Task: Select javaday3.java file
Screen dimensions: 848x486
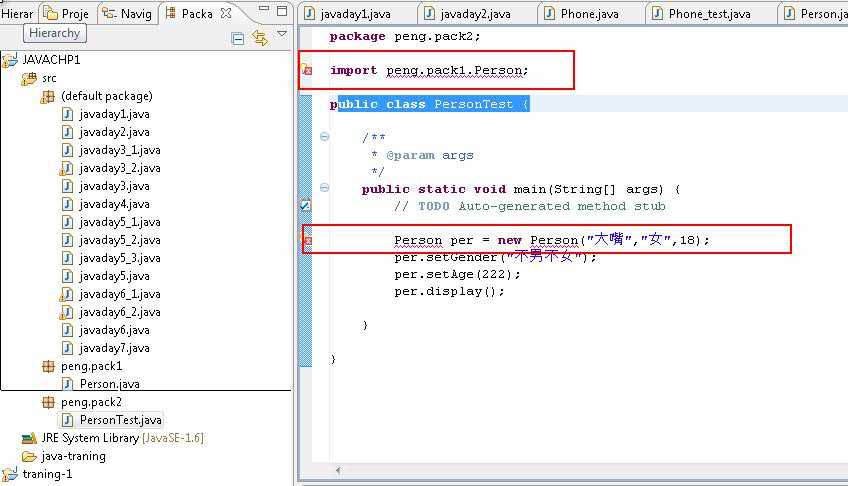Action: [x=114, y=186]
